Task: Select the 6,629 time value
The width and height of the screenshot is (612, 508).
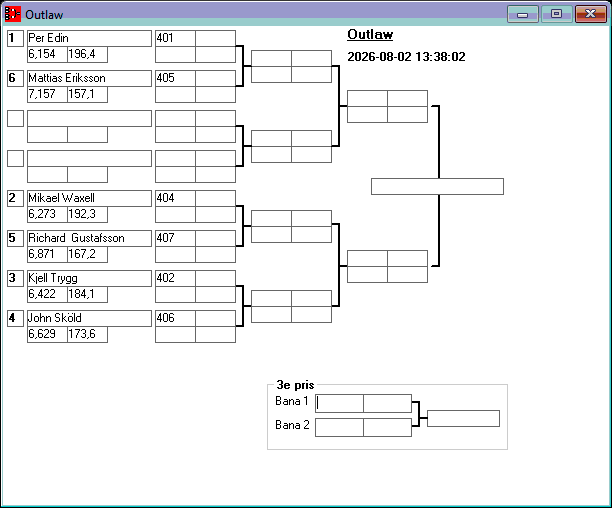Action: 47,334
